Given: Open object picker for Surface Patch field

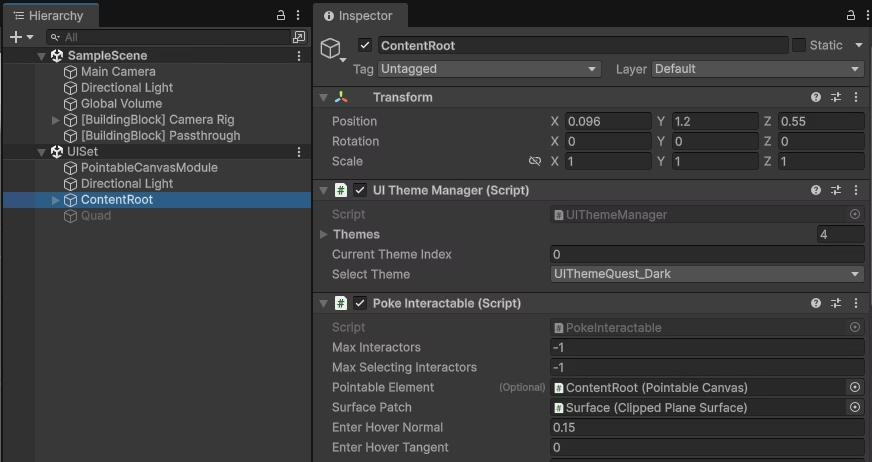Looking at the screenshot, I should click(855, 407).
